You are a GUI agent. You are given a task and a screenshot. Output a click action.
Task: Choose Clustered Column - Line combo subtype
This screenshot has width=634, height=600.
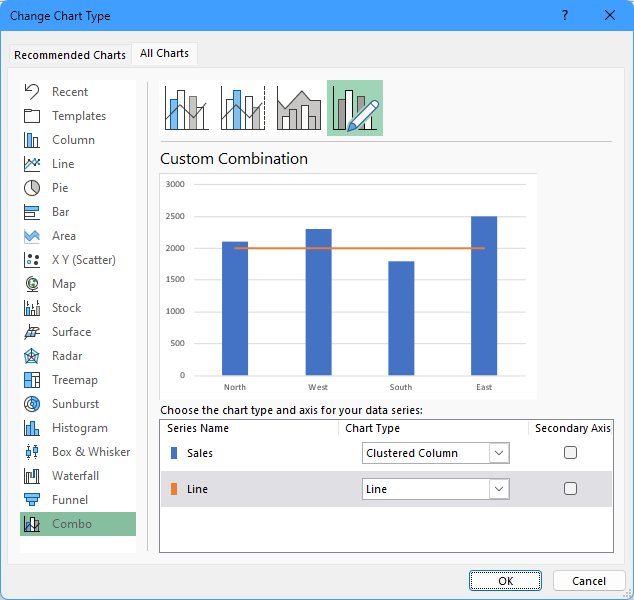coord(187,108)
